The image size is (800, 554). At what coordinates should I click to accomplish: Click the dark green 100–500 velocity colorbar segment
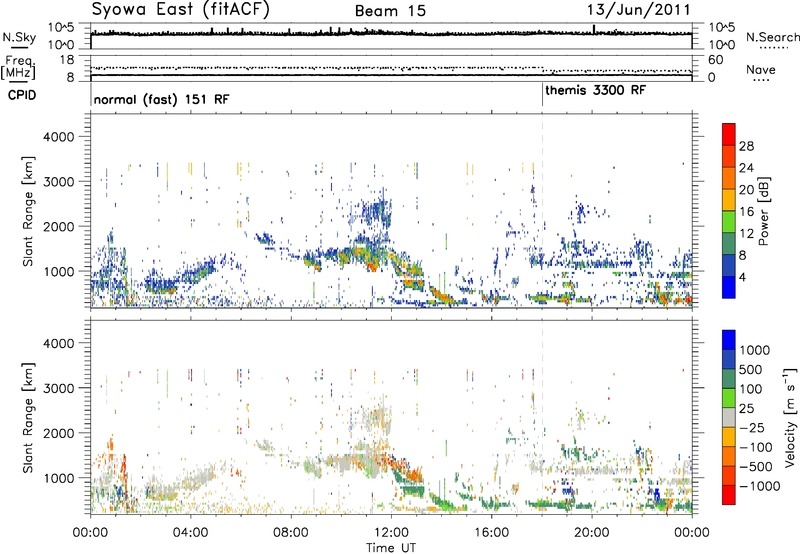(x=729, y=379)
